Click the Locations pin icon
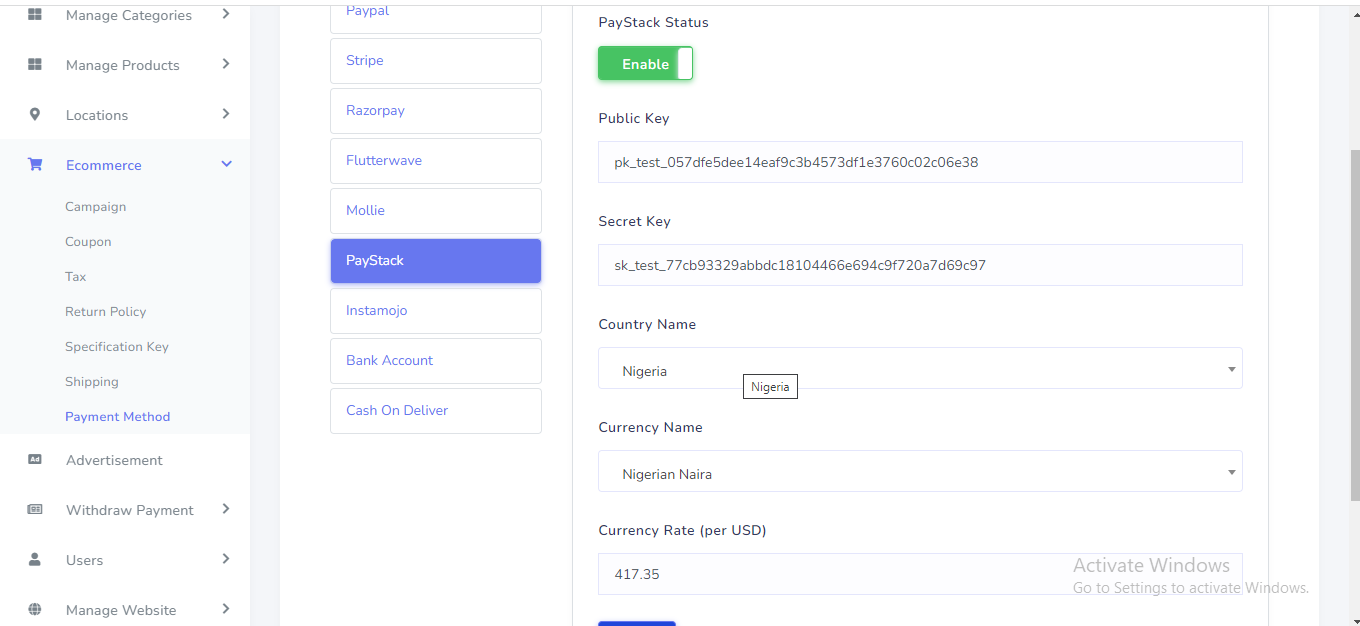The width and height of the screenshot is (1360, 626). point(35,115)
